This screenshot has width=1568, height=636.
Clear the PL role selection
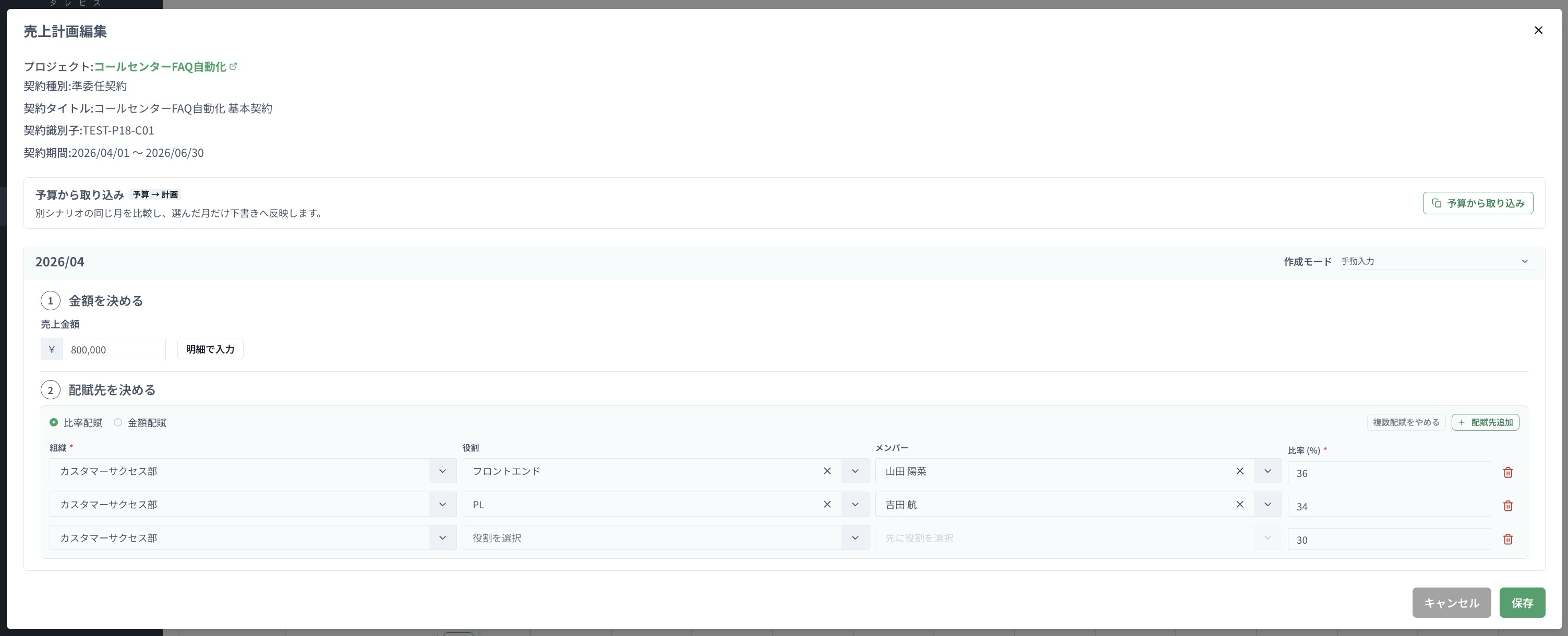(827, 505)
